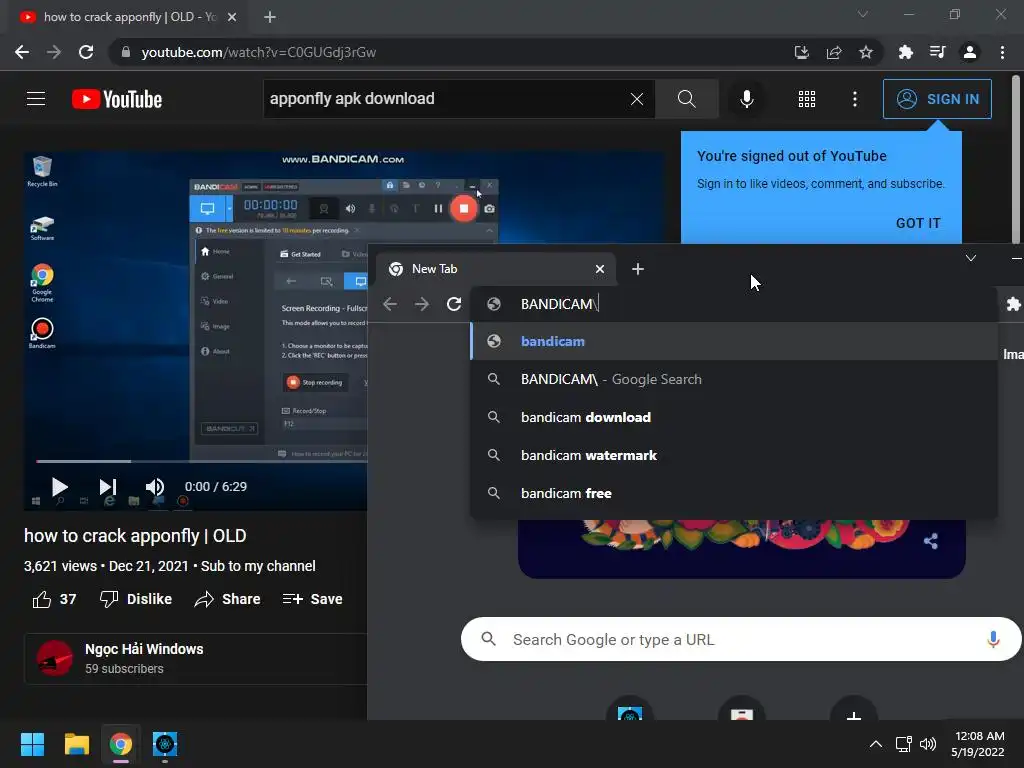Install YouTube app icon in the address bar
This screenshot has width=1024, height=768.
click(x=801, y=52)
